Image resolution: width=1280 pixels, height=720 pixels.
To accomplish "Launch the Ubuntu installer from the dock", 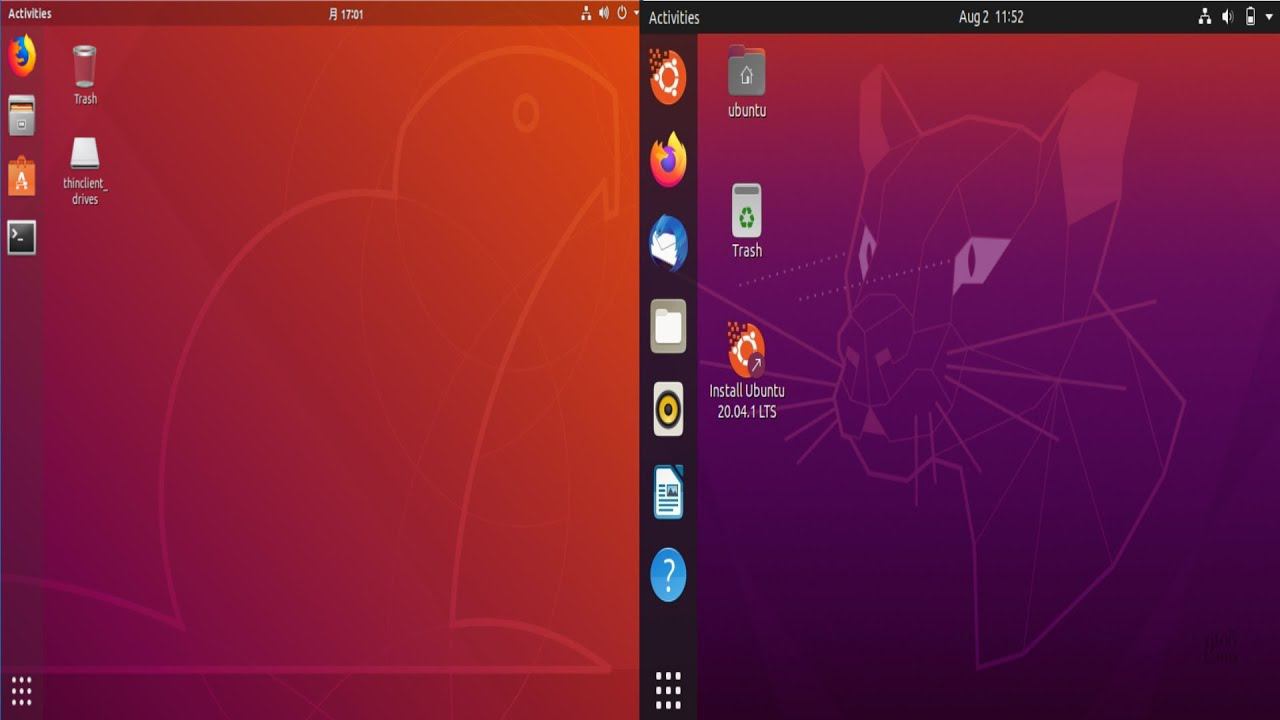I will point(668,77).
